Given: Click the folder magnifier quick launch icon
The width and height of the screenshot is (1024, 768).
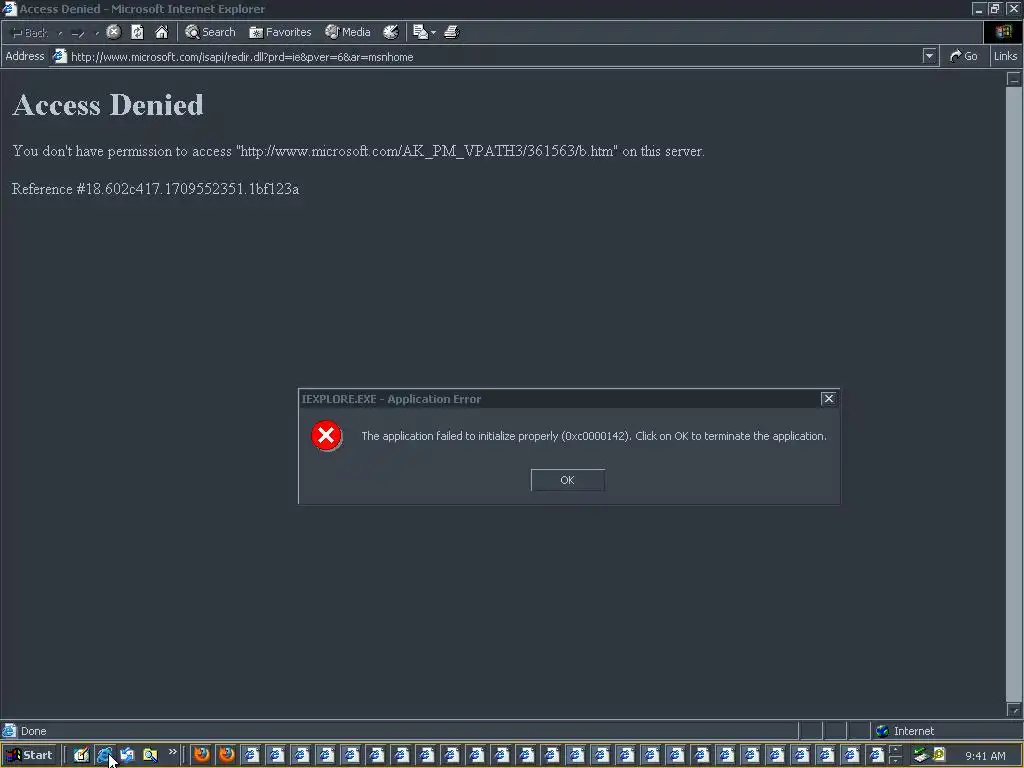Looking at the screenshot, I should (x=150, y=755).
